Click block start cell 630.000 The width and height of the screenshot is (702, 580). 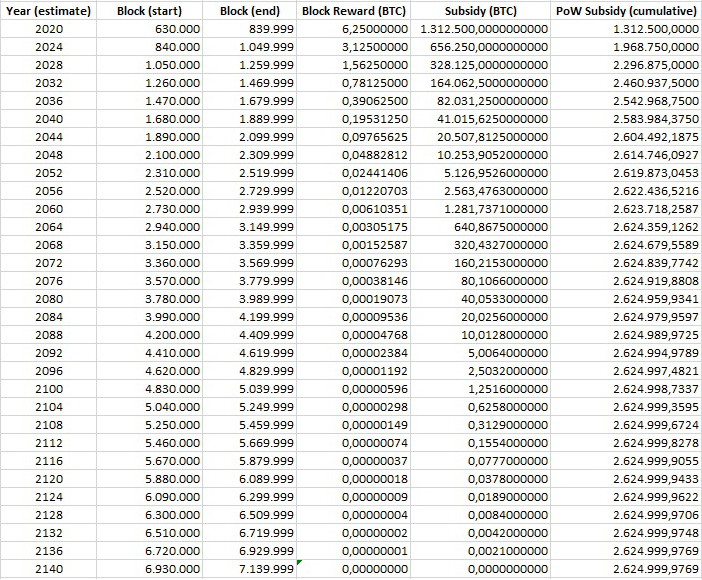point(149,29)
